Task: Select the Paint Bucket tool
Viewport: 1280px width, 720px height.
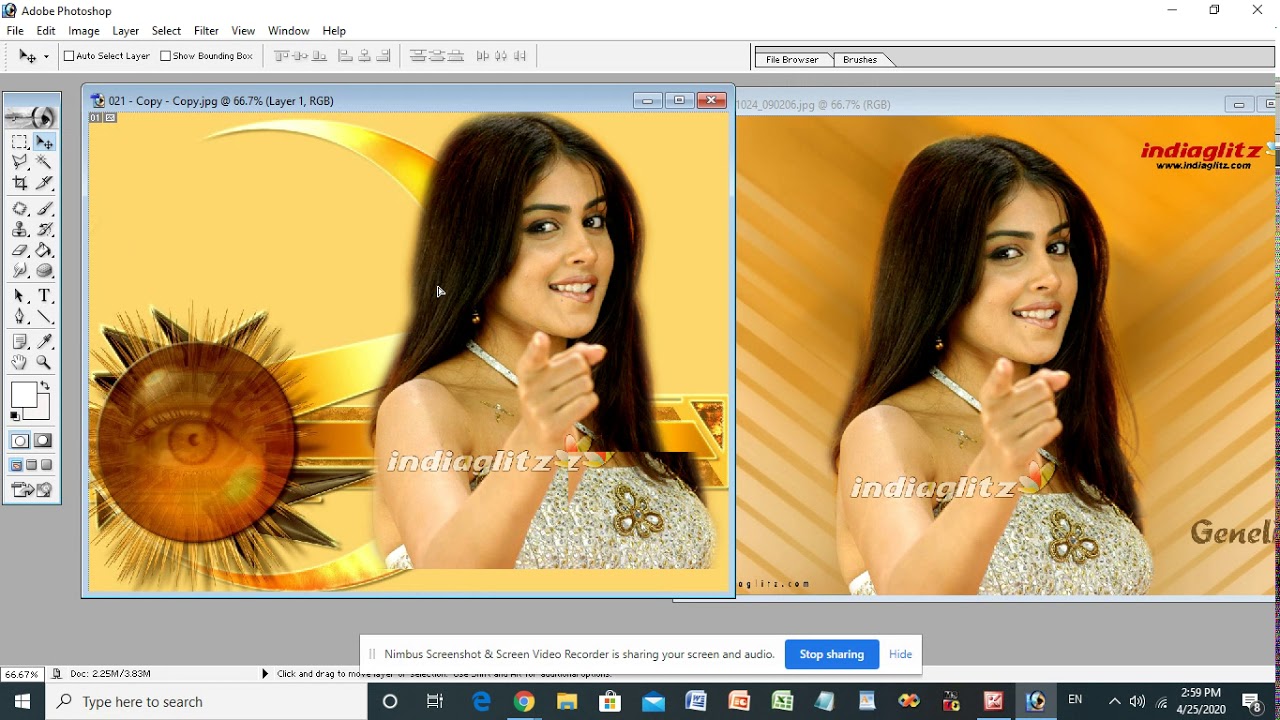Action: pyautogui.click(x=44, y=250)
